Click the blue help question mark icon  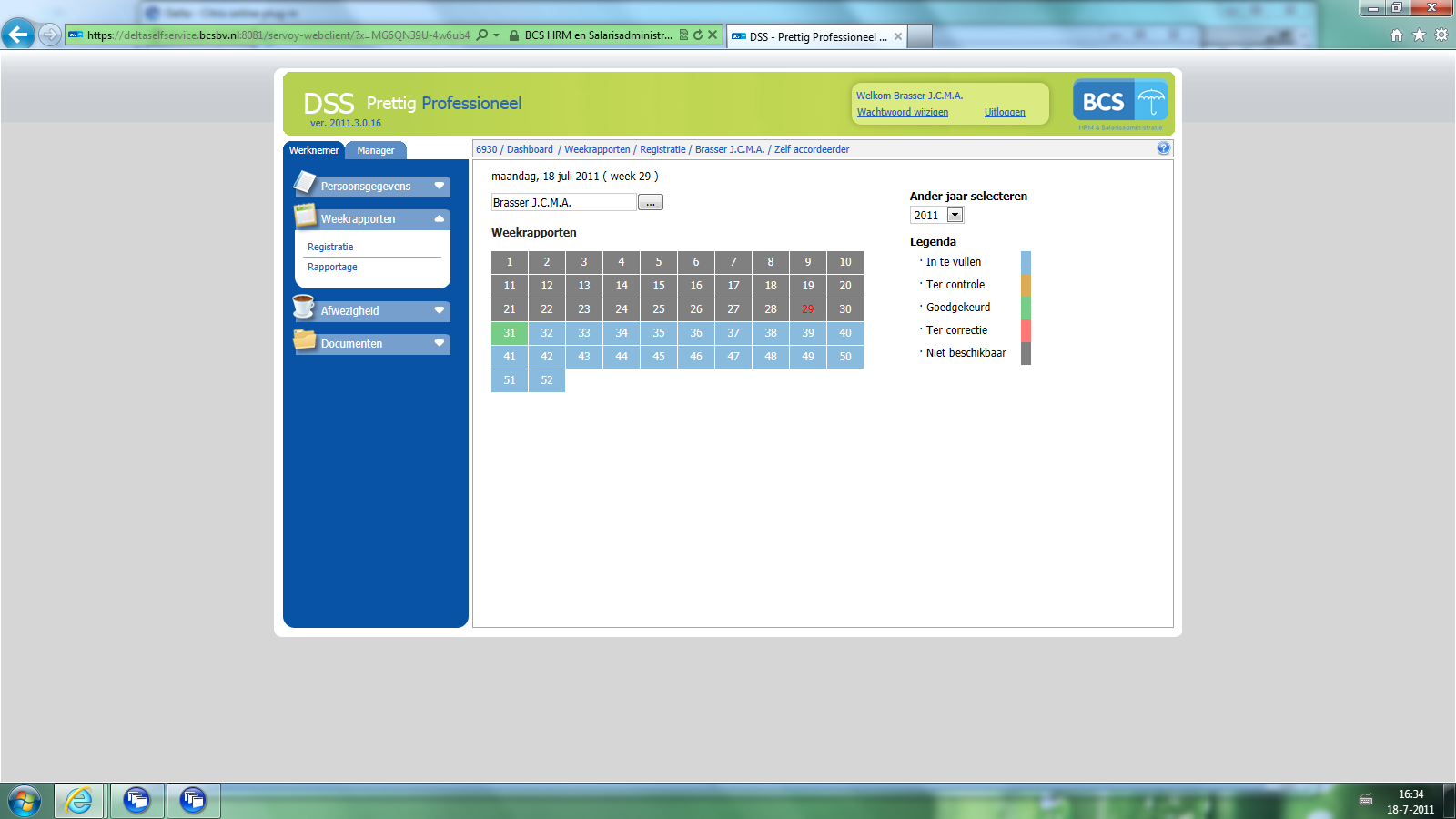tap(1163, 148)
